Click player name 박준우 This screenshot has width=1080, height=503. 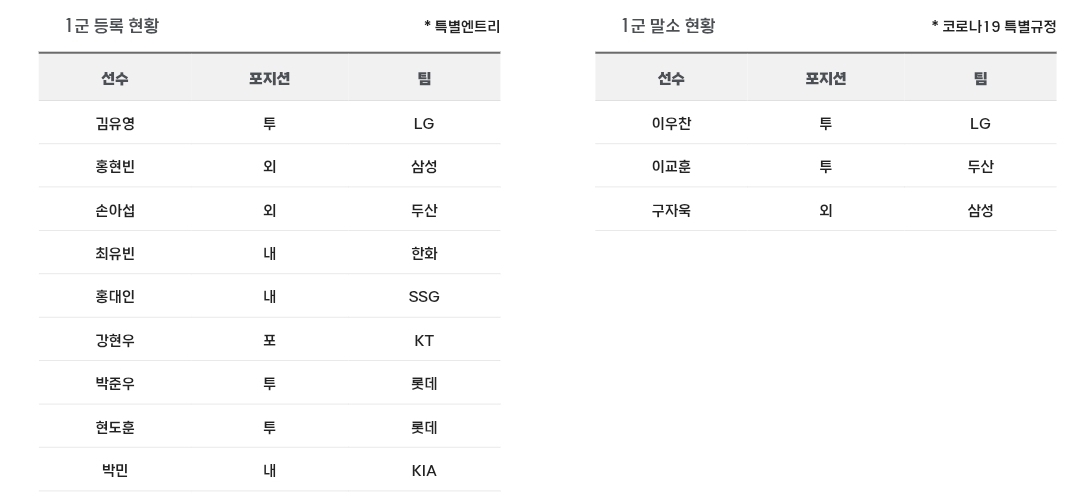click(x=115, y=384)
